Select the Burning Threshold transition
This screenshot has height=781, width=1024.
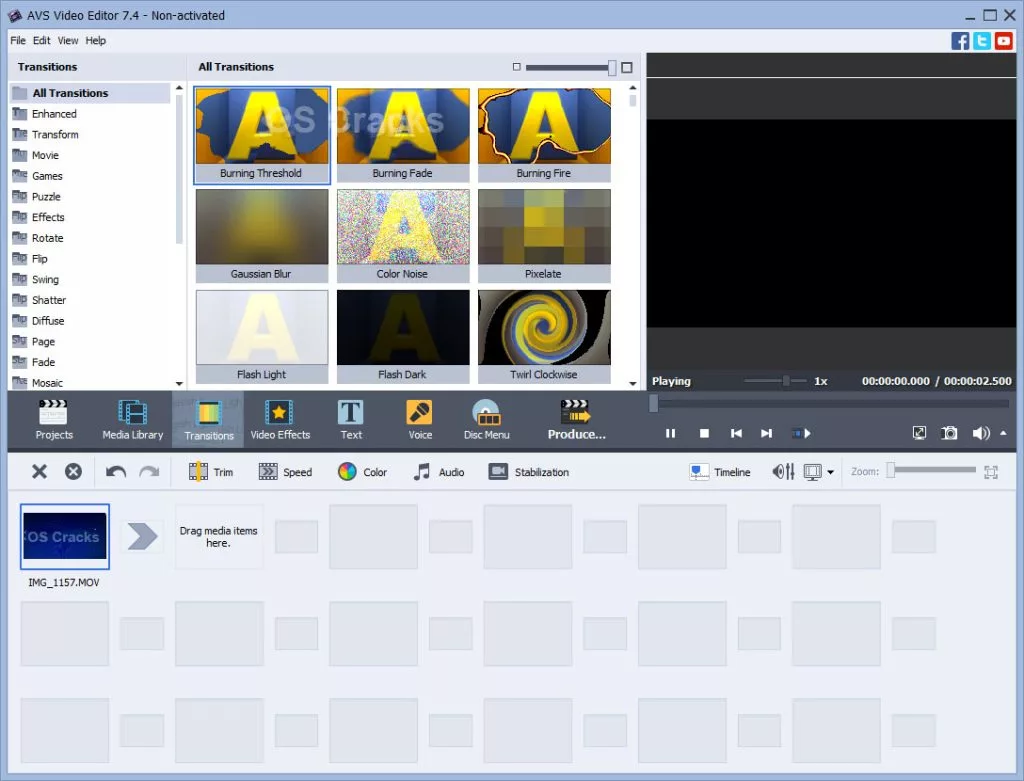point(262,135)
